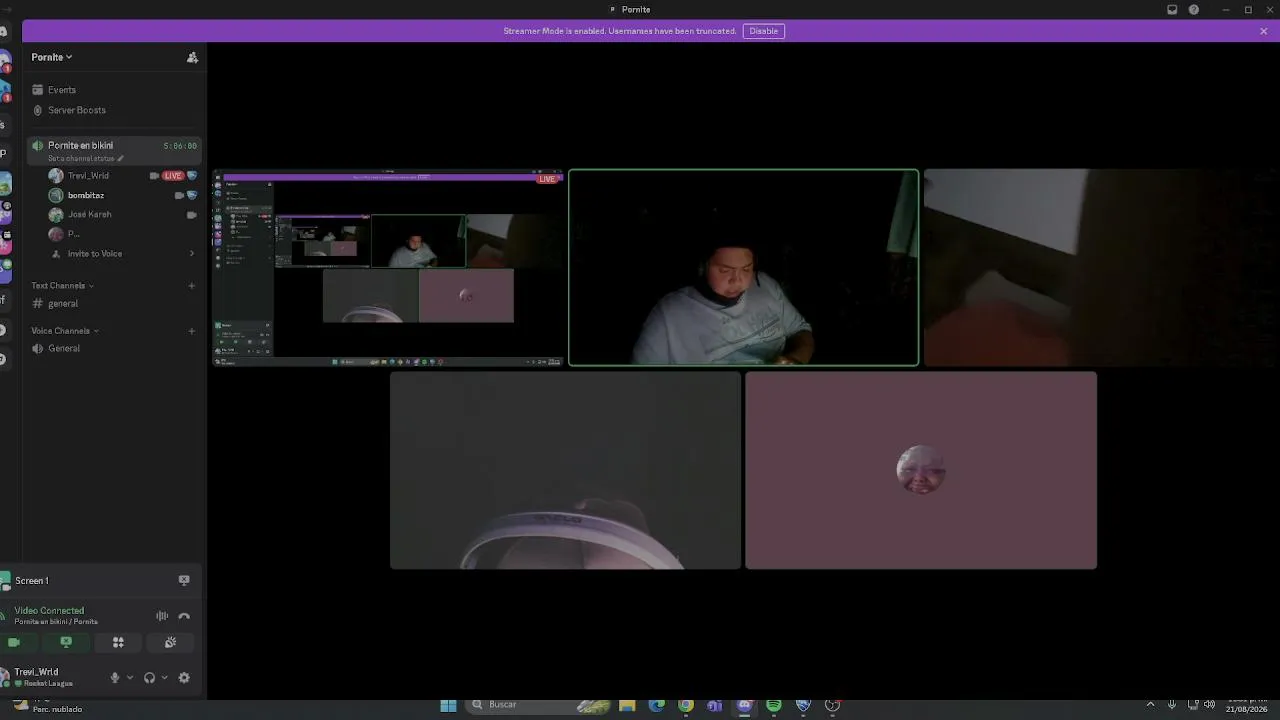
Task: Show hidden system tray icons
Action: click(x=1150, y=705)
